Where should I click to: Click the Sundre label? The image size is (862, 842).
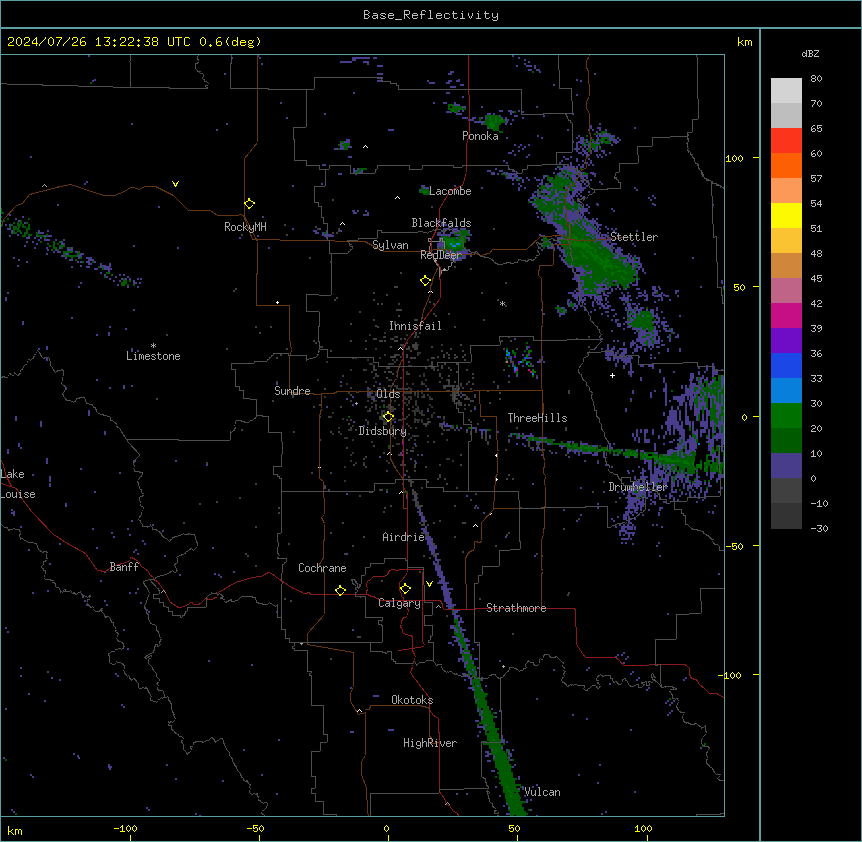tap(292, 391)
